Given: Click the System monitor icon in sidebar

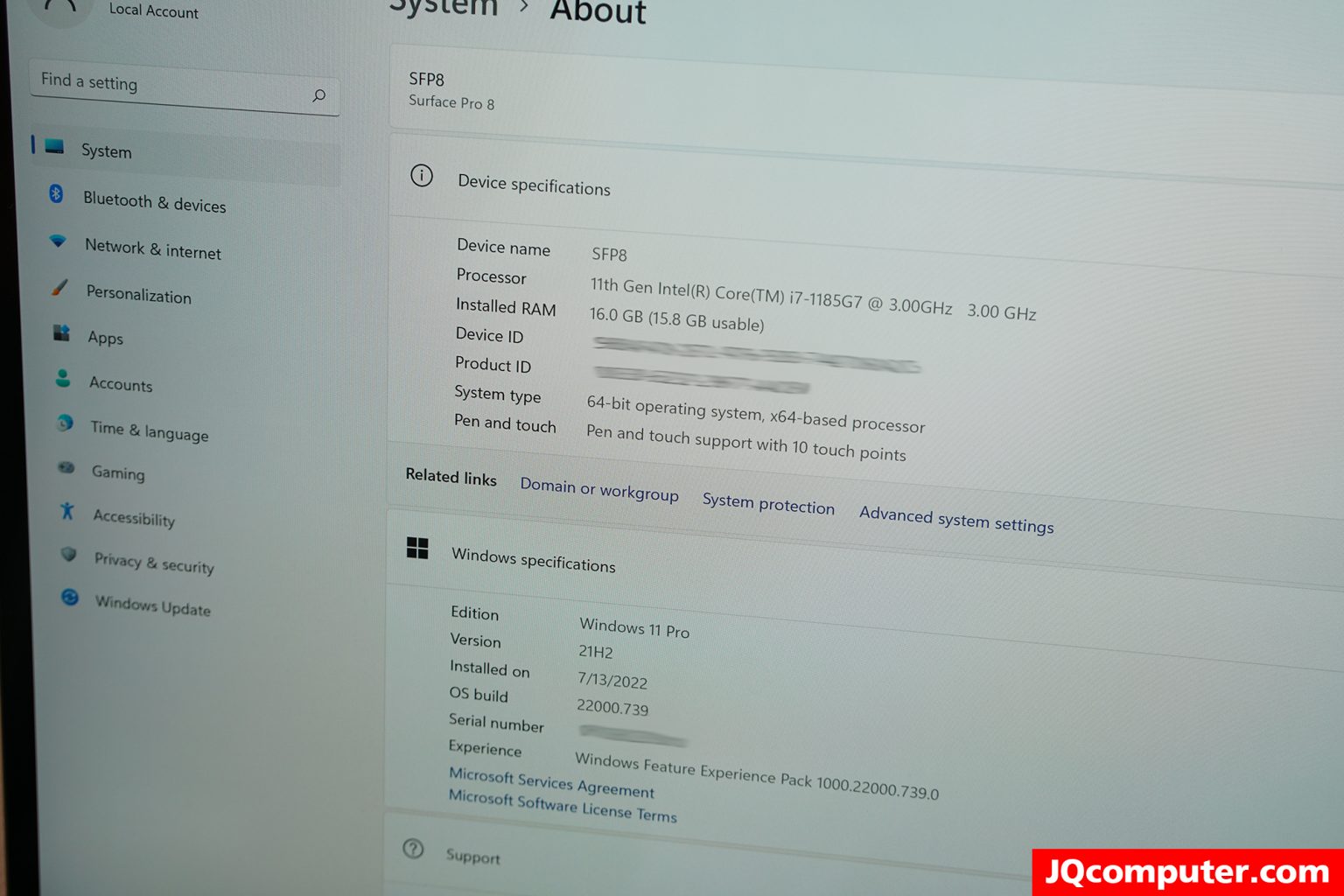Looking at the screenshot, I should click(x=54, y=146).
